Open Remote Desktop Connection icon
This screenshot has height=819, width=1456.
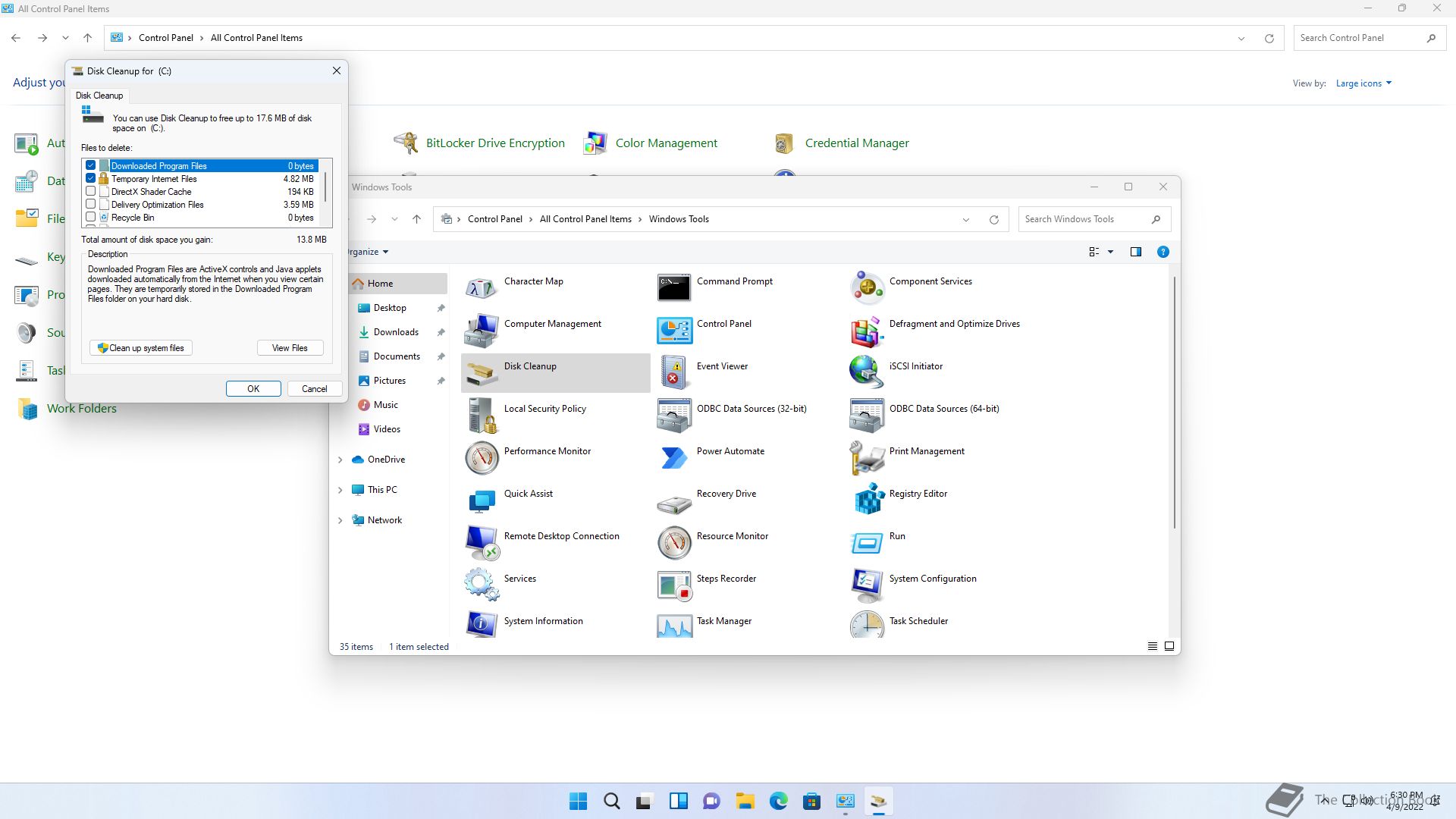482,543
